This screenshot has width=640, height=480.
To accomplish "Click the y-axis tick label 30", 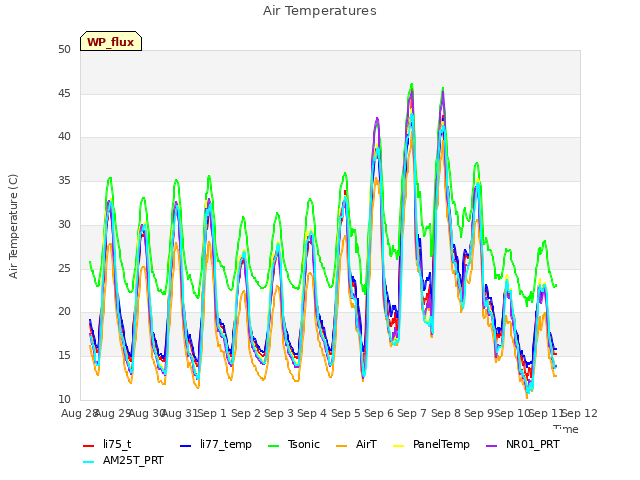I will (64, 224).
